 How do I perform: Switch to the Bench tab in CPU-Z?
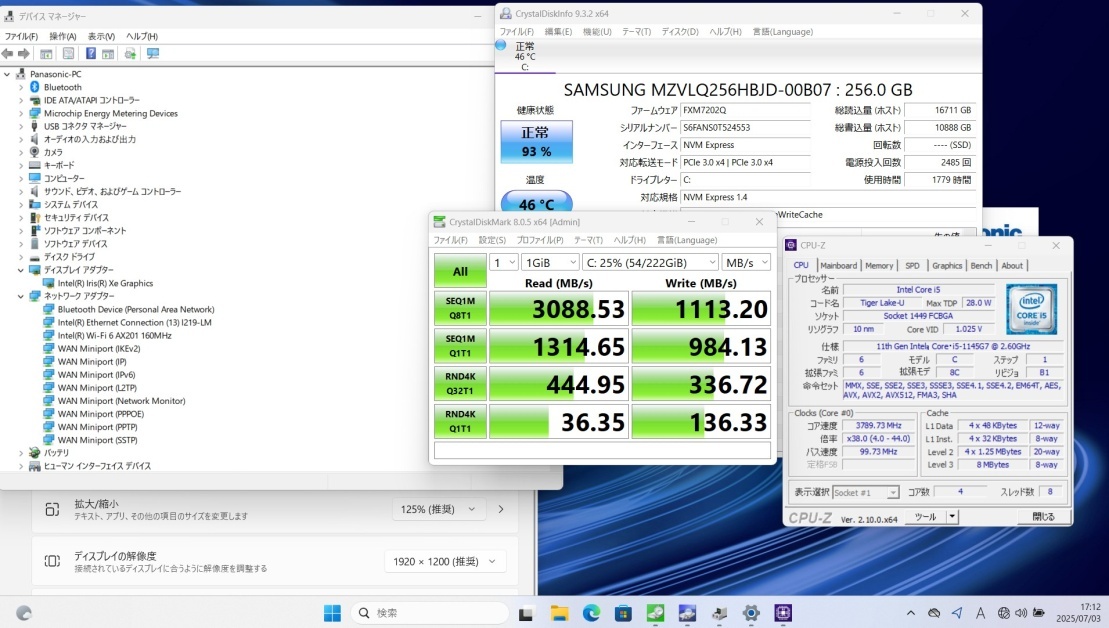pos(981,265)
